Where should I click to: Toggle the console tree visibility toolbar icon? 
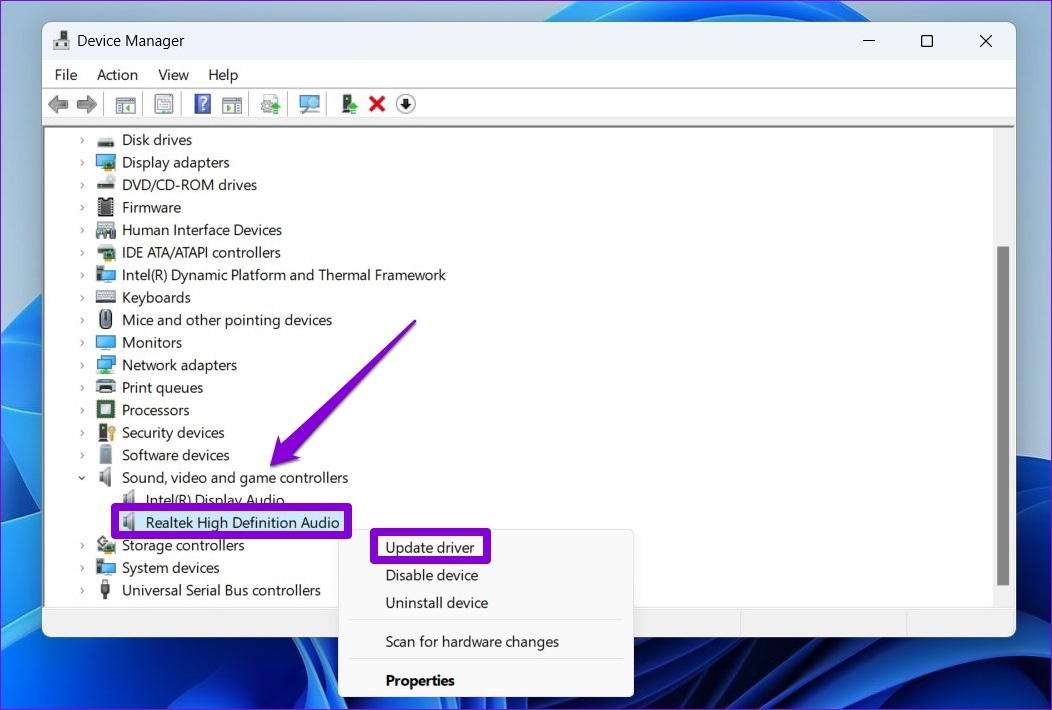[x=125, y=103]
